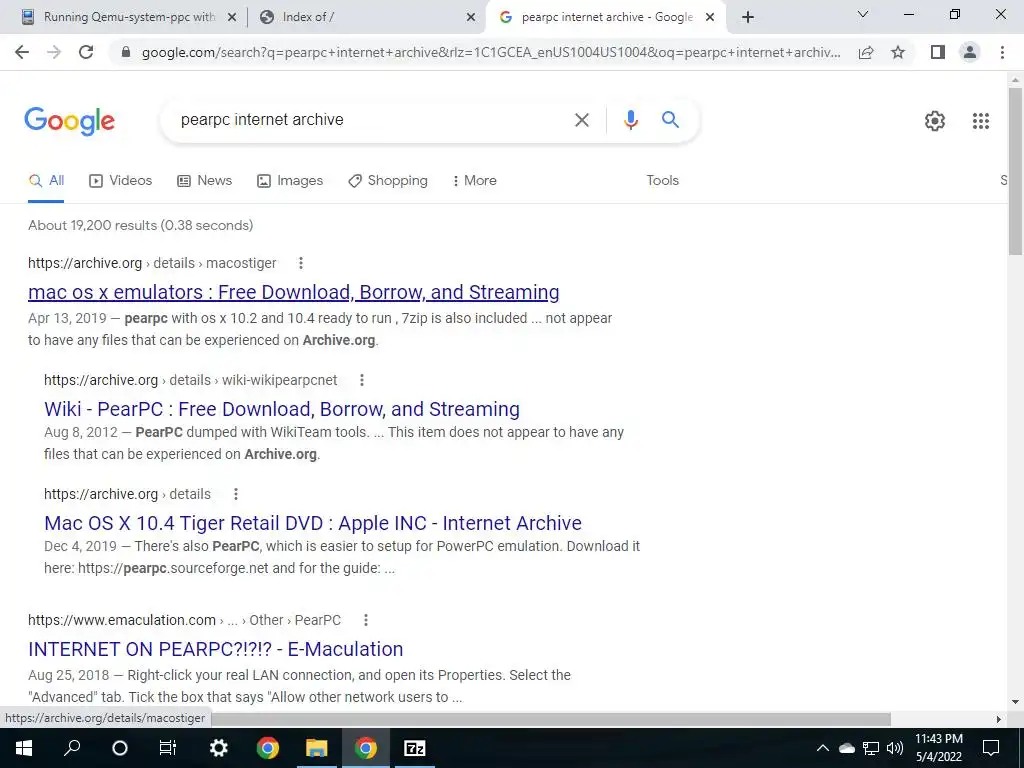
Task: Open the 7-Zip taskbar app
Action: 415,748
